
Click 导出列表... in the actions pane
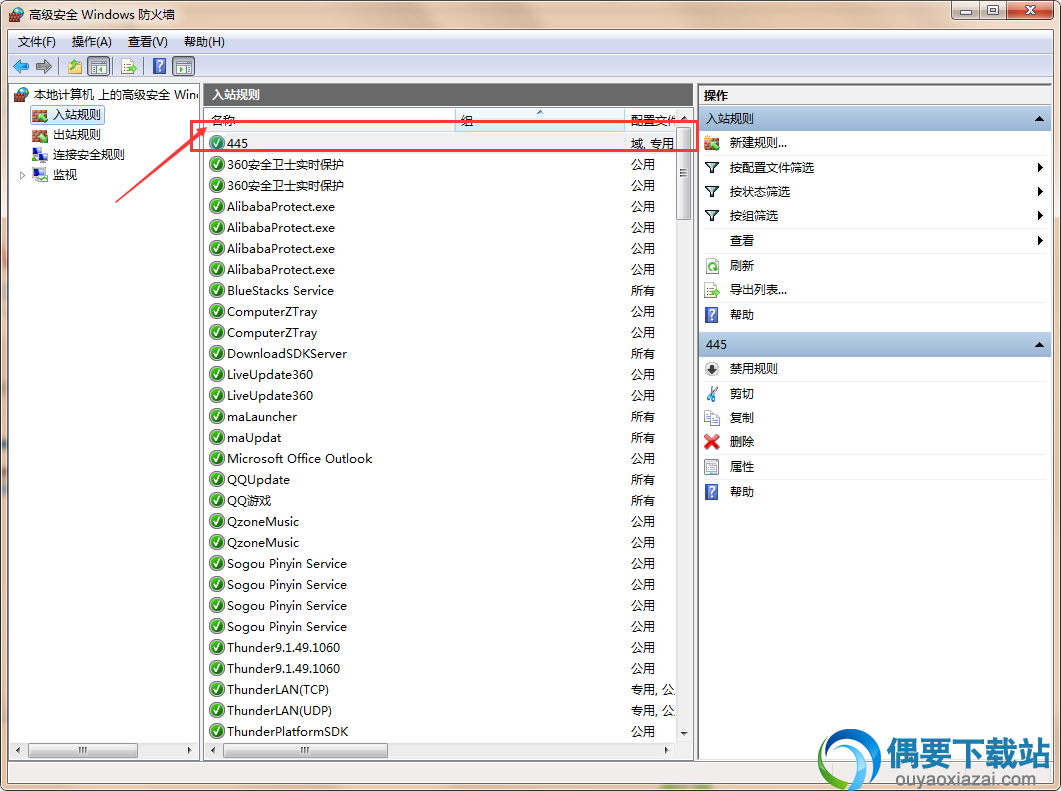(x=758, y=290)
